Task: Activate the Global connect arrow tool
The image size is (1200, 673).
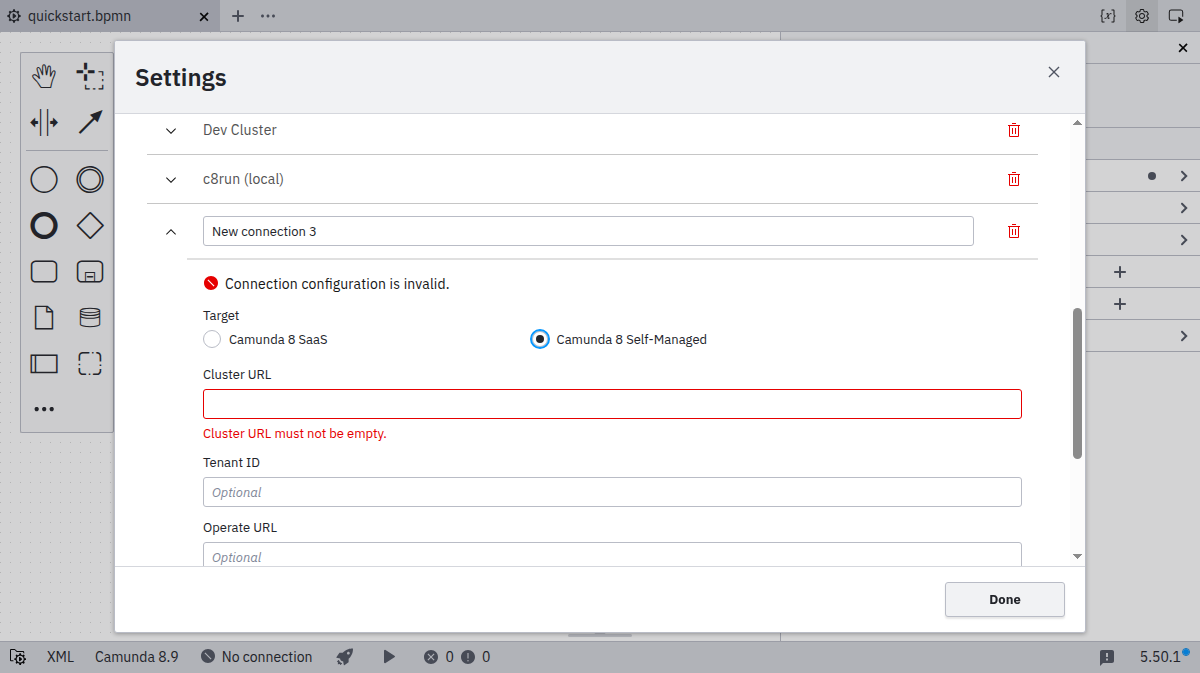Action: point(90,123)
